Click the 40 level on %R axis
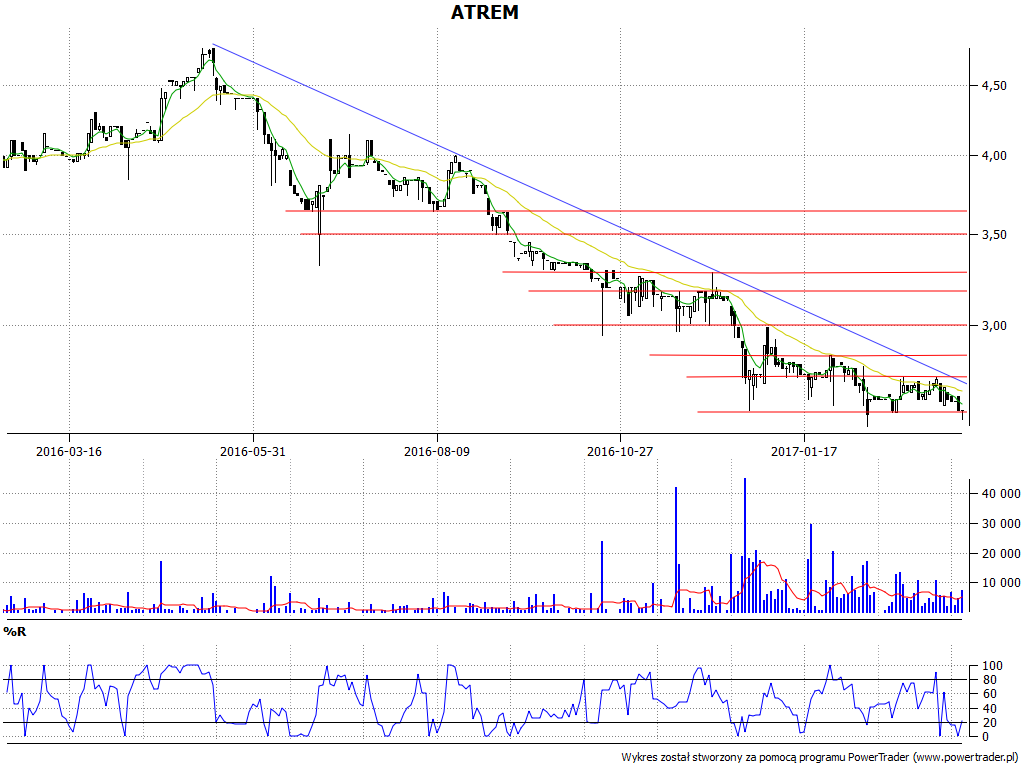Screen dimensions: 1024x768 (x=987, y=709)
